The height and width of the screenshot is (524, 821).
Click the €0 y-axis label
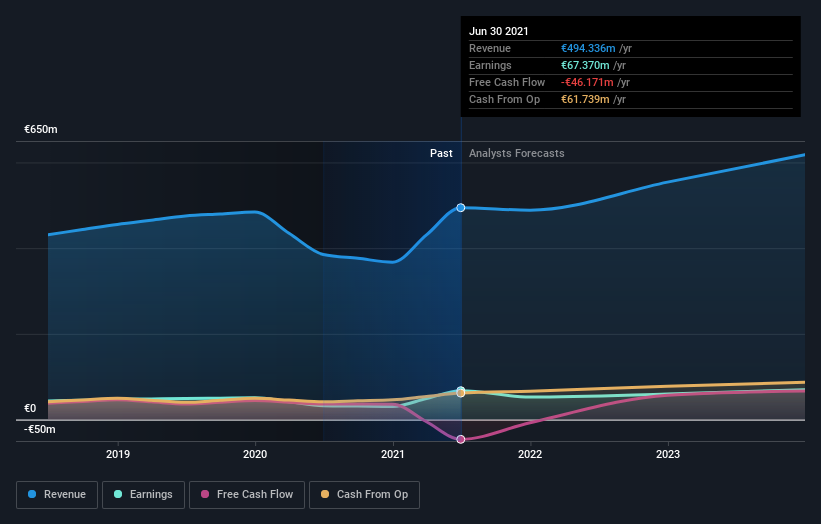[30, 408]
